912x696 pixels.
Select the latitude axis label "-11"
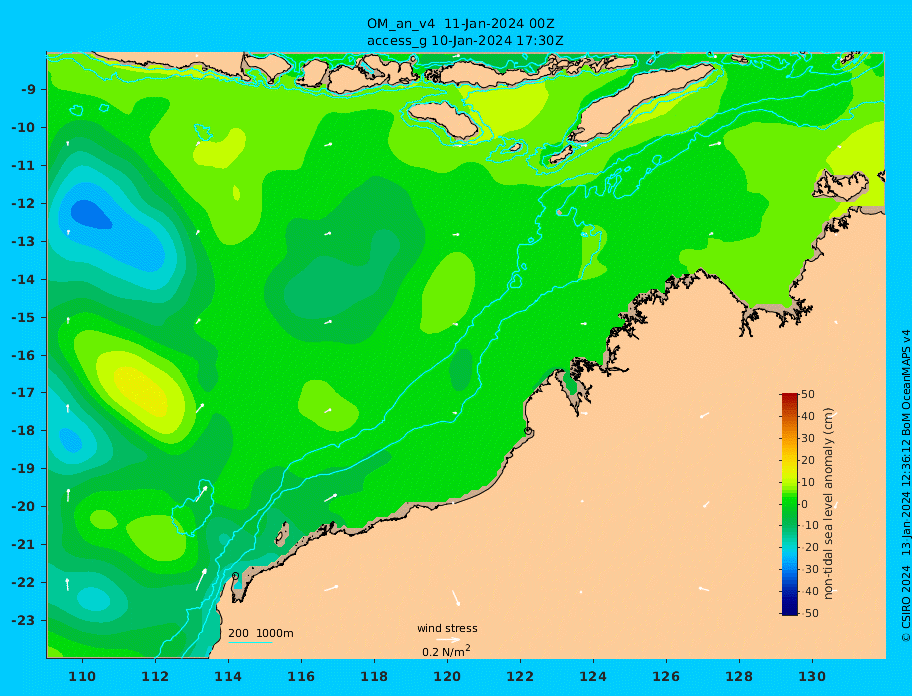(x=24, y=166)
